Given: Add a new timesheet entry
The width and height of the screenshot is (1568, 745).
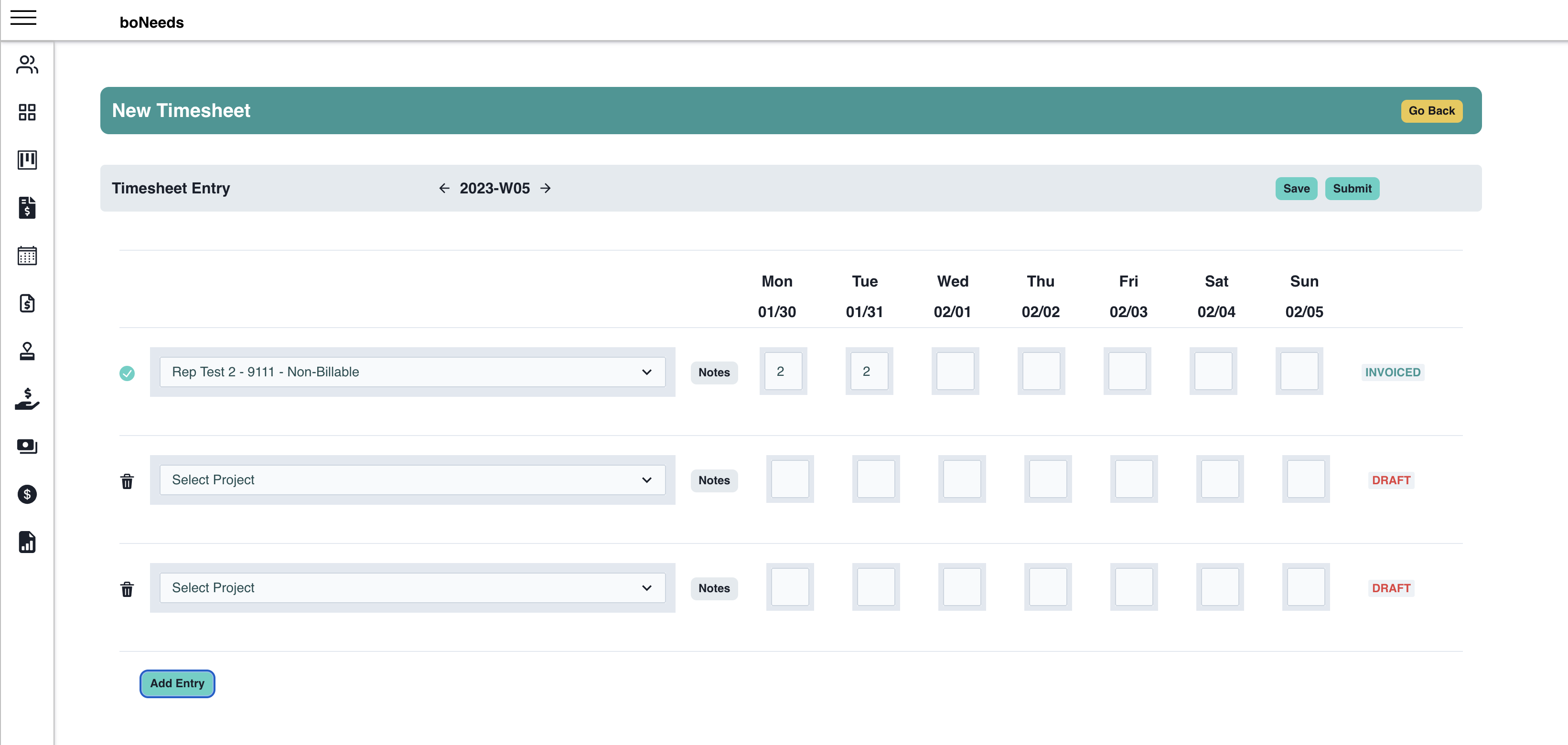Looking at the screenshot, I should tap(177, 683).
